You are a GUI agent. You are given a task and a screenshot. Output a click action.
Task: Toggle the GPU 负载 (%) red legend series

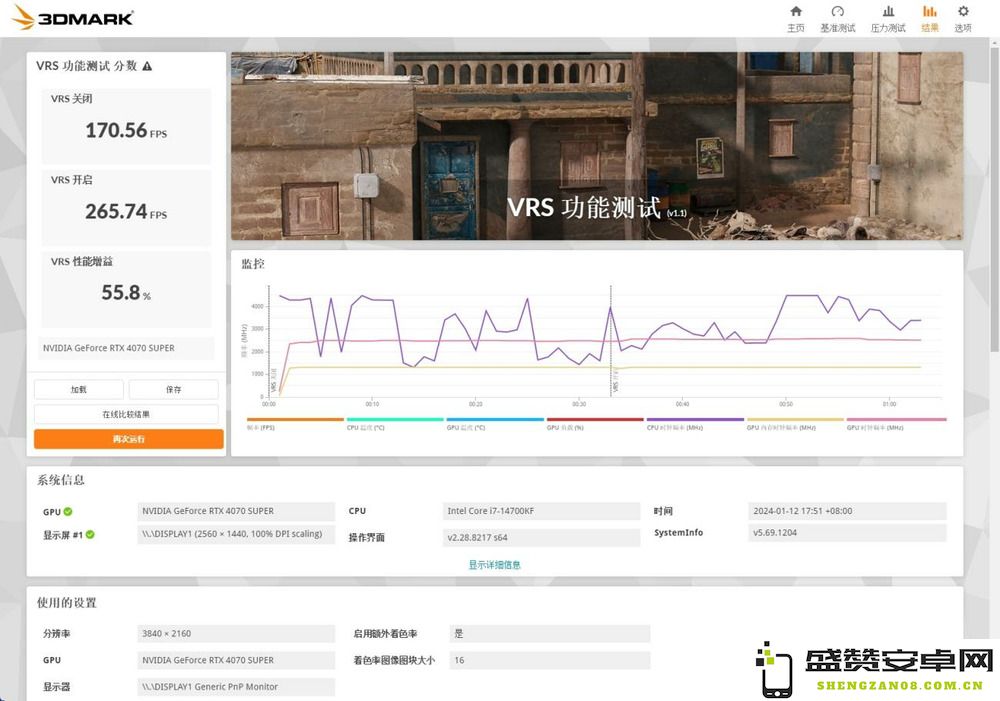[595, 424]
